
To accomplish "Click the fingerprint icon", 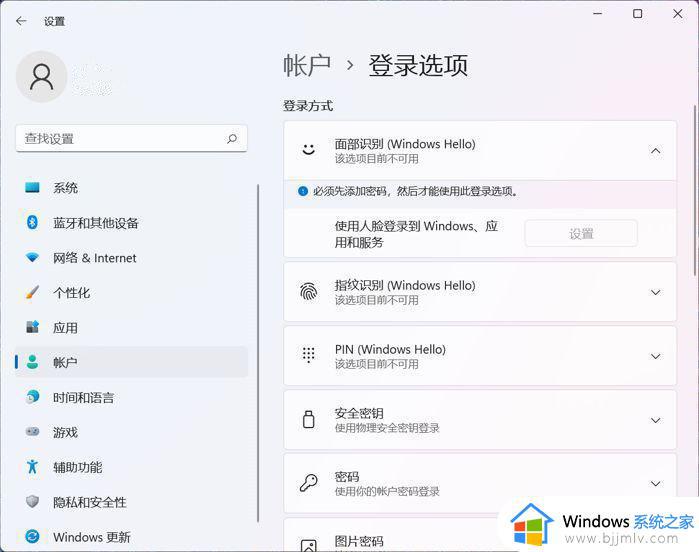I will pyautogui.click(x=308, y=292).
